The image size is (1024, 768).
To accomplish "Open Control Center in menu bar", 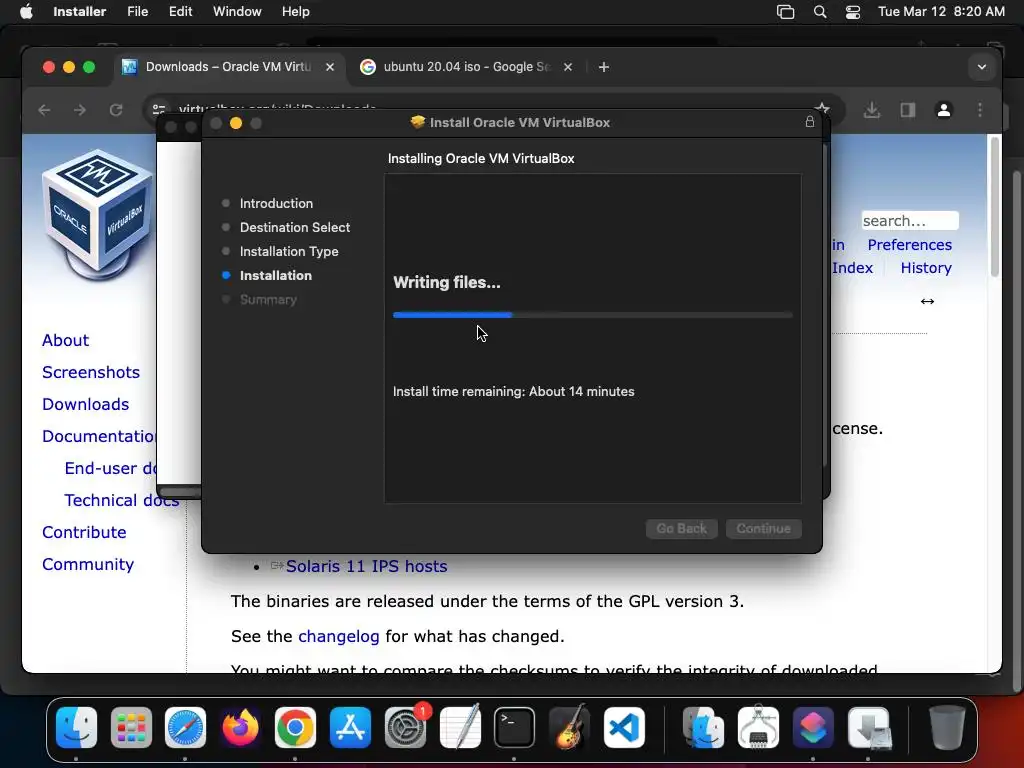I will [852, 12].
